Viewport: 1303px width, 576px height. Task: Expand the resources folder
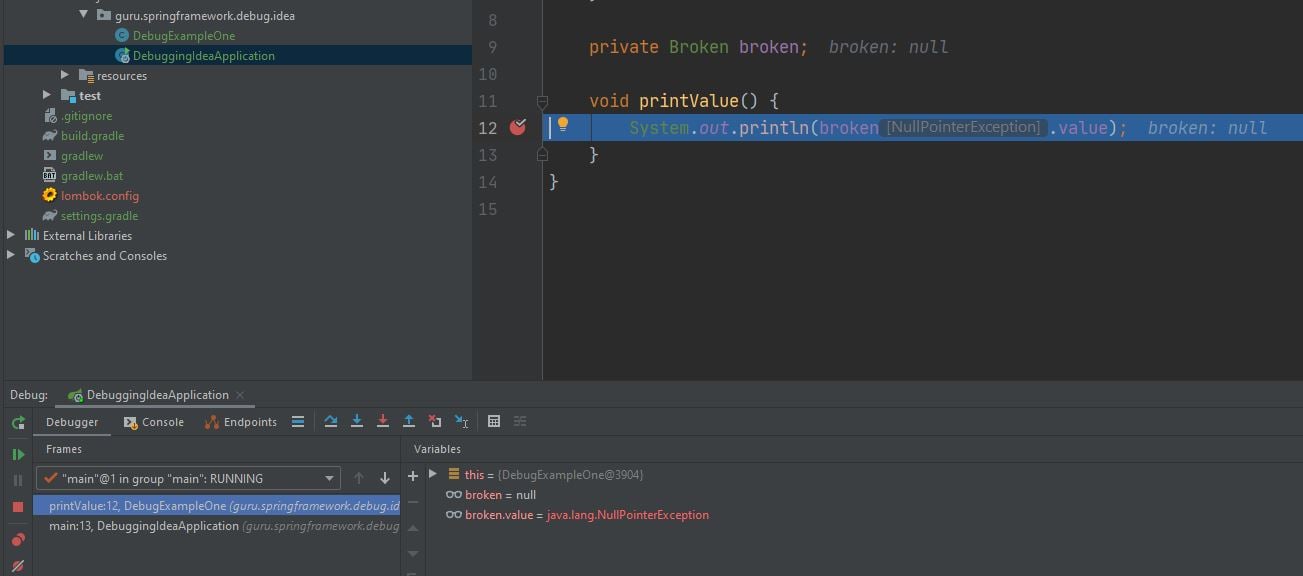point(65,76)
